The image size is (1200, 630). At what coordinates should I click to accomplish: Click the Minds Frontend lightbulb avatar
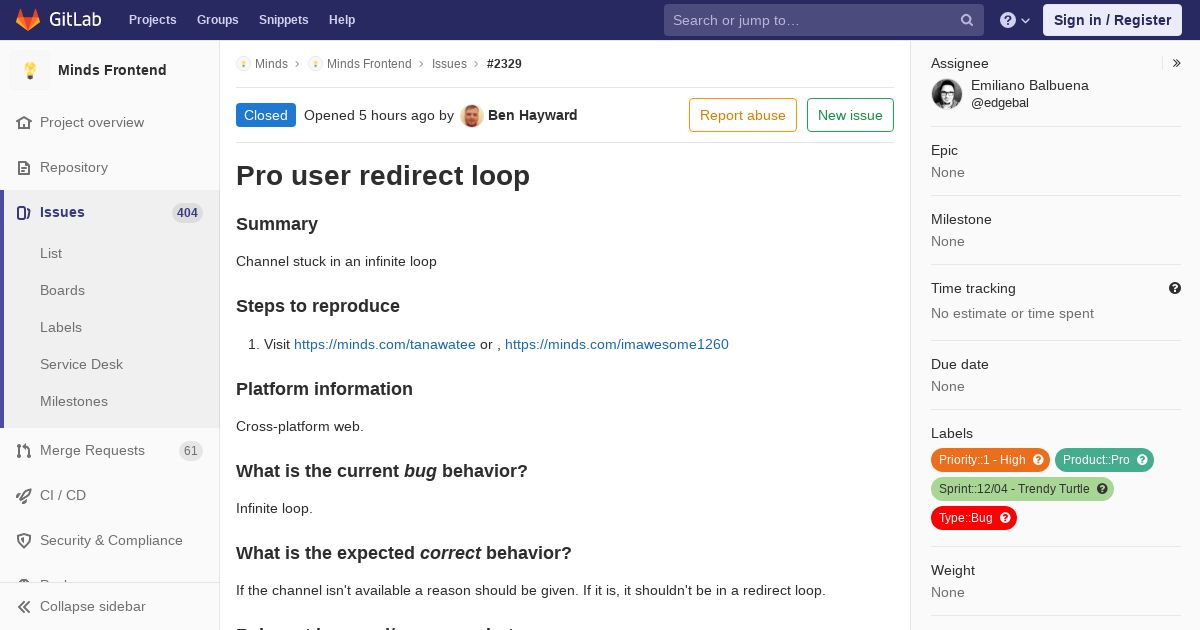pyautogui.click(x=30, y=70)
